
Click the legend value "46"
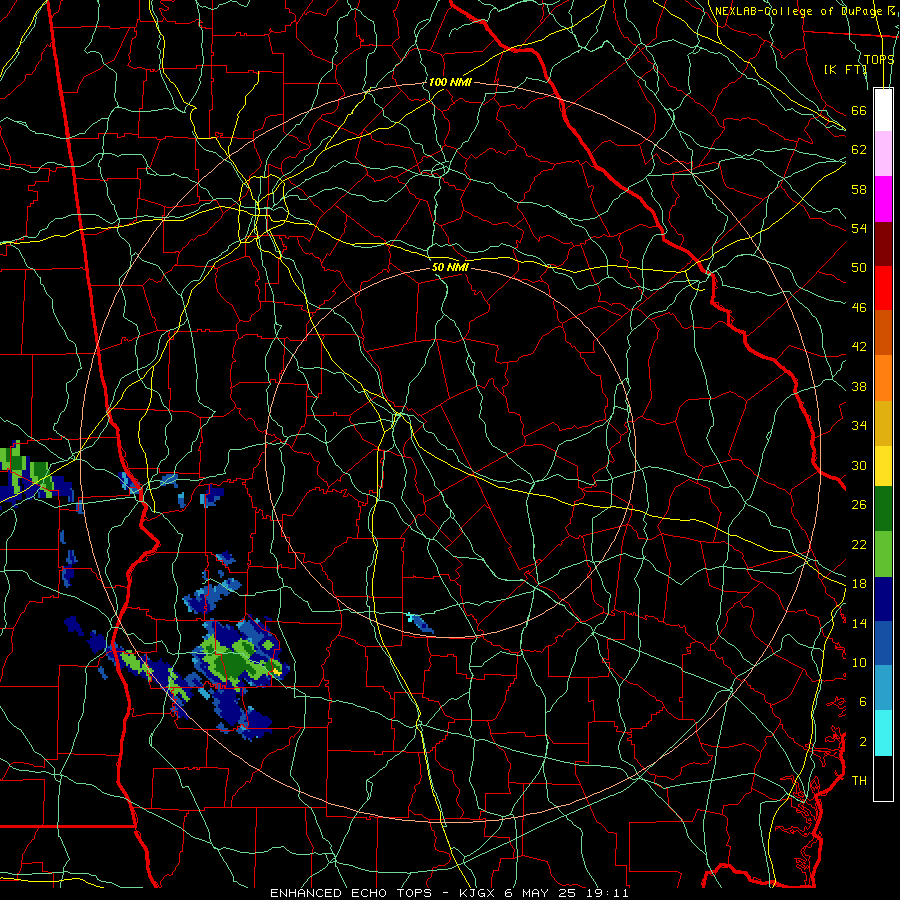click(859, 308)
